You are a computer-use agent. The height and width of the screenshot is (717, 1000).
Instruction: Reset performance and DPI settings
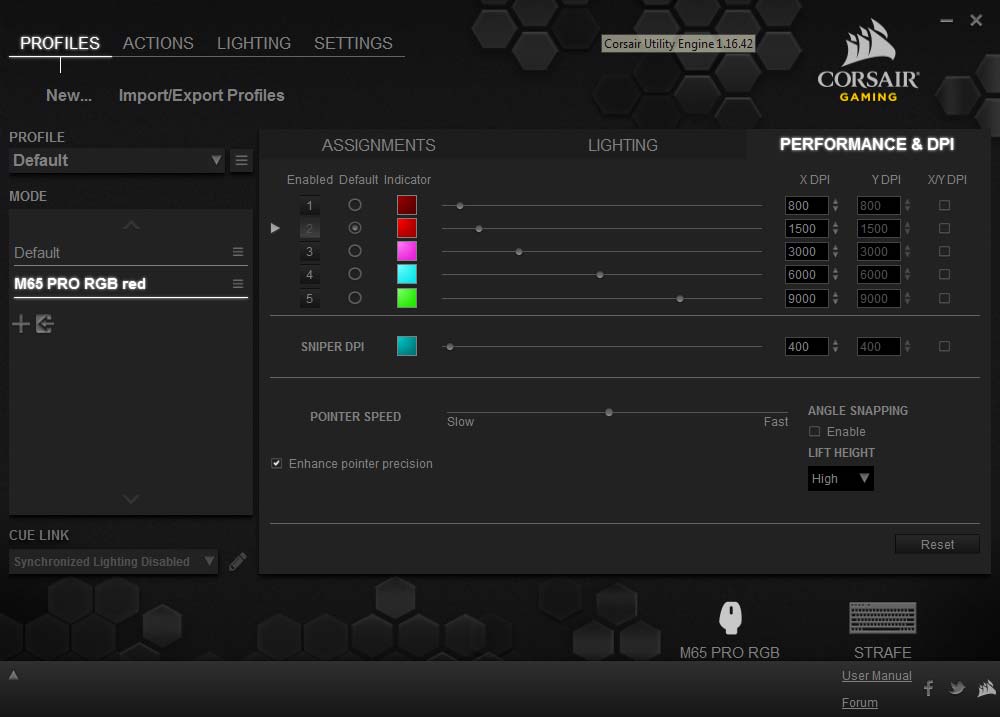coord(938,545)
